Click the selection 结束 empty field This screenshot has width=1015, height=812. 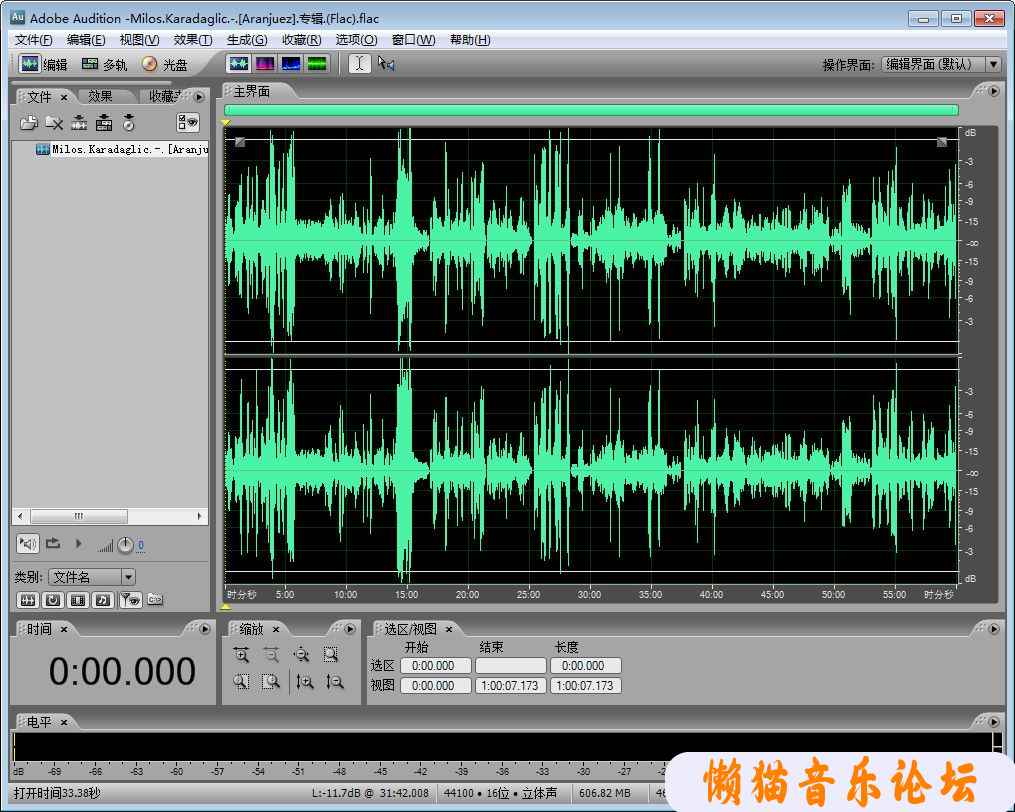point(511,666)
